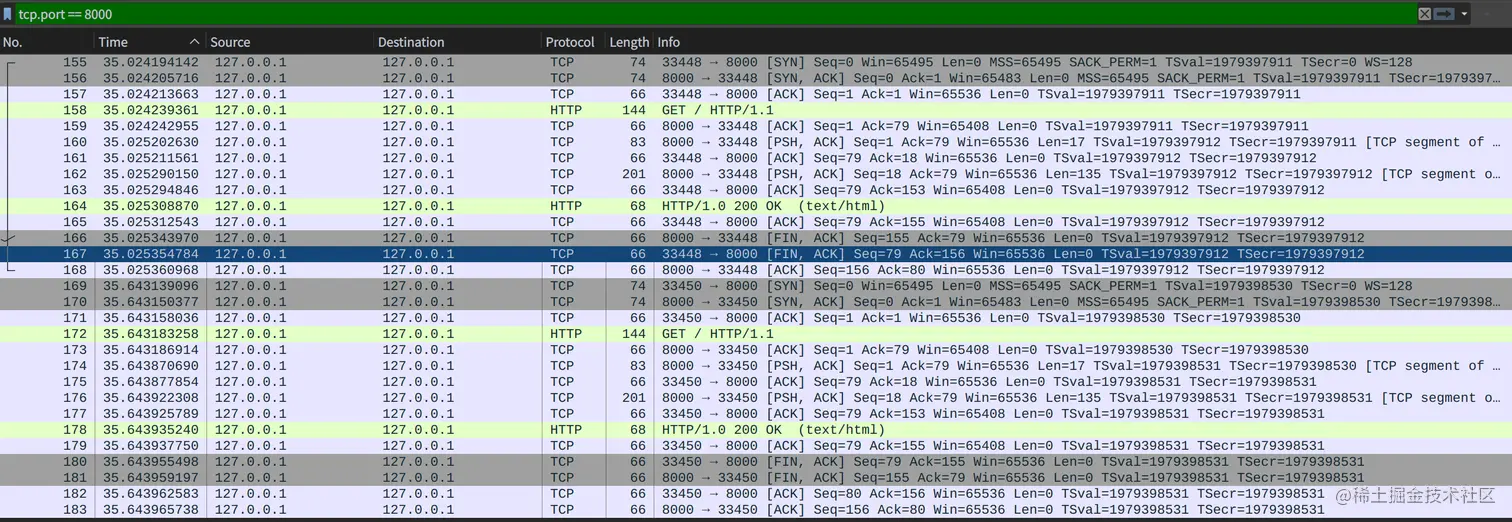Select packet 180 FIN, ACK row
Viewport: 1512px width, 522px height.
[x=756, y=462]
